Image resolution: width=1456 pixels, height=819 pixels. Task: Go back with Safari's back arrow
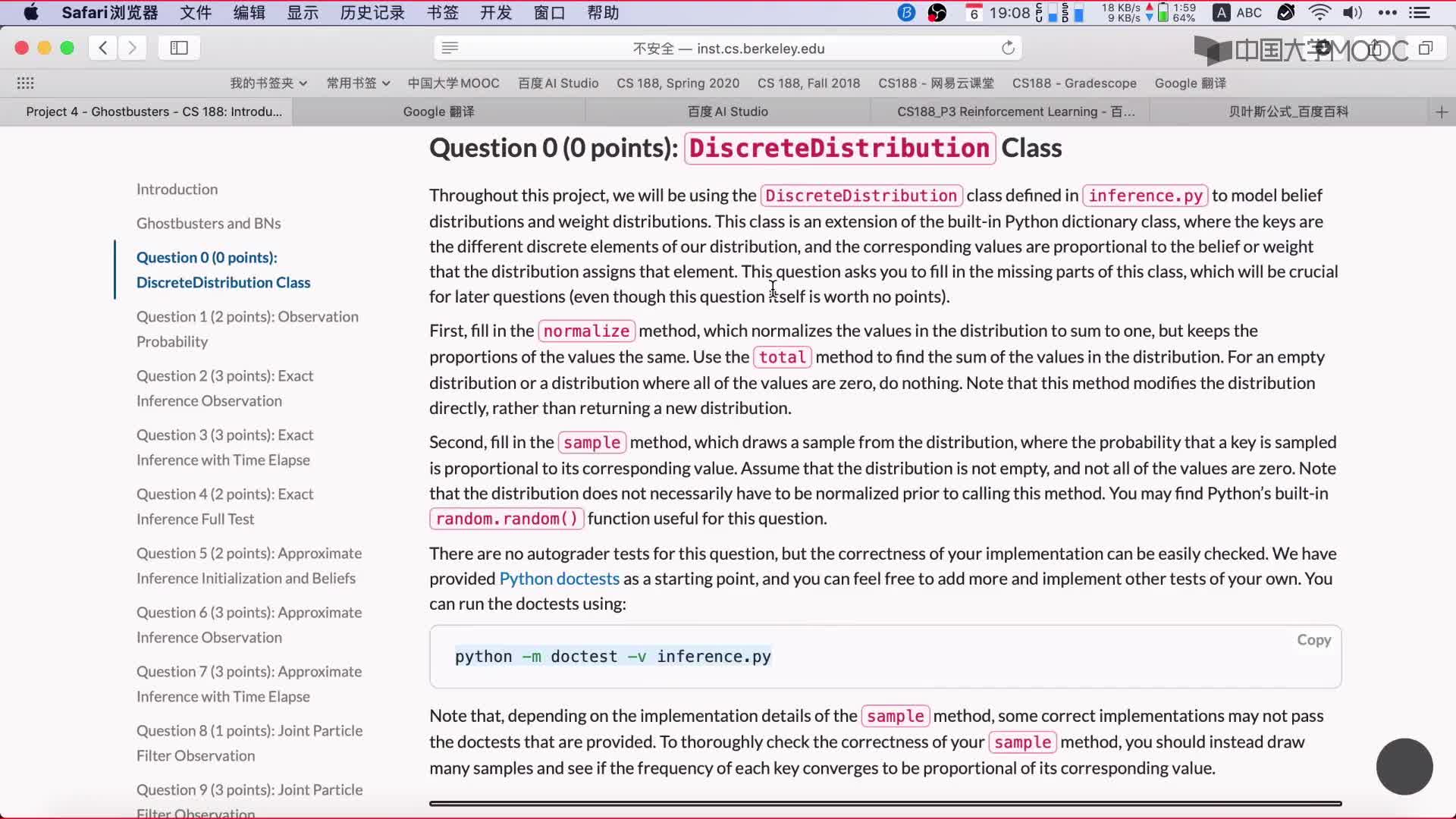(x=103, y=48)
